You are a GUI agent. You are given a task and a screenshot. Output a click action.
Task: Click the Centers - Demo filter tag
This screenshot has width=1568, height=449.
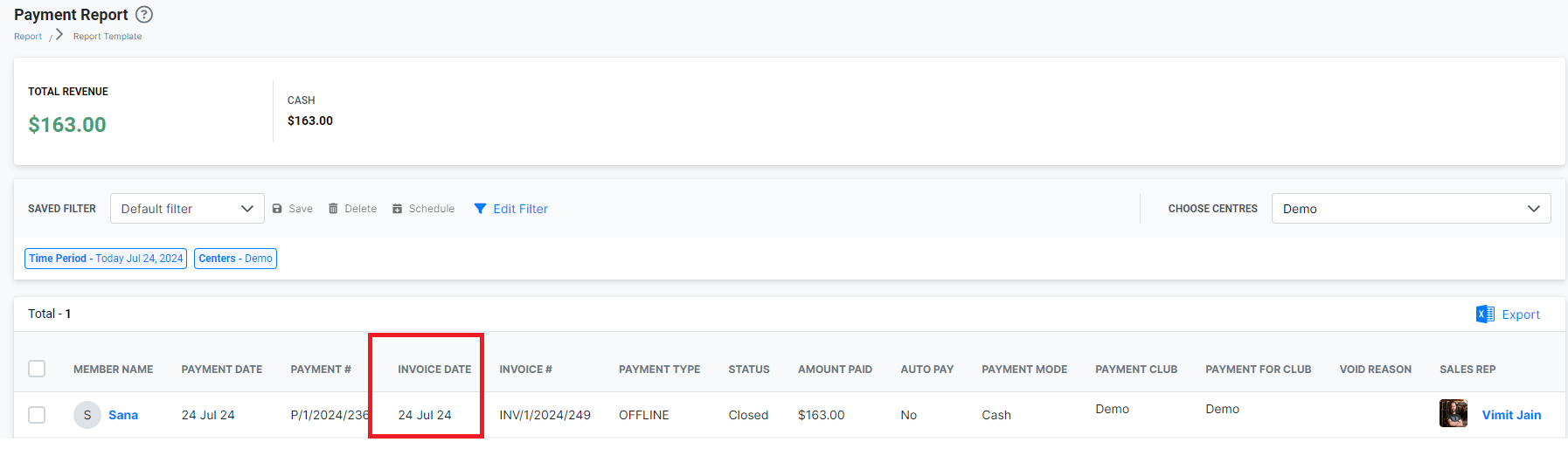click(235, 259)
